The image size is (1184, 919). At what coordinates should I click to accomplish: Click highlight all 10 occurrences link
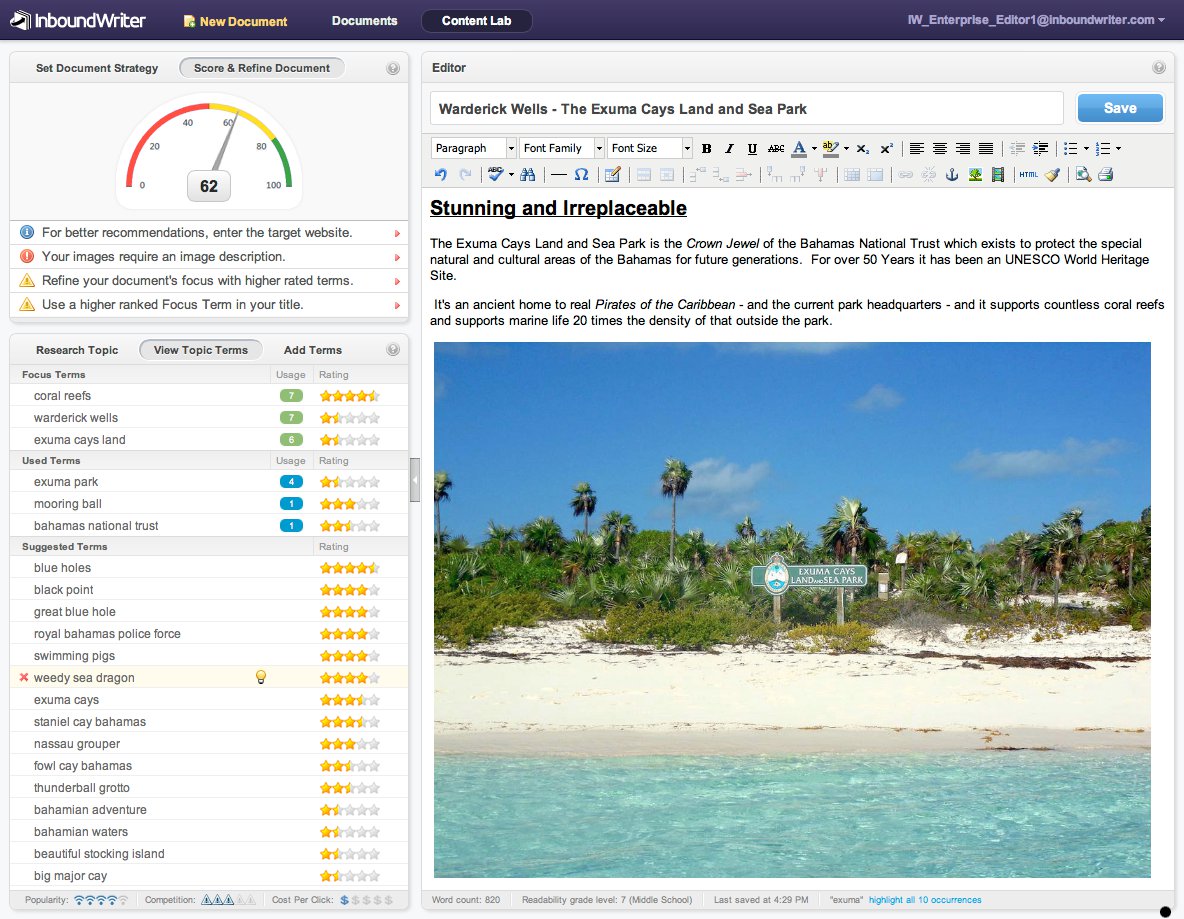pyautogui.click(x=925, y=899)
